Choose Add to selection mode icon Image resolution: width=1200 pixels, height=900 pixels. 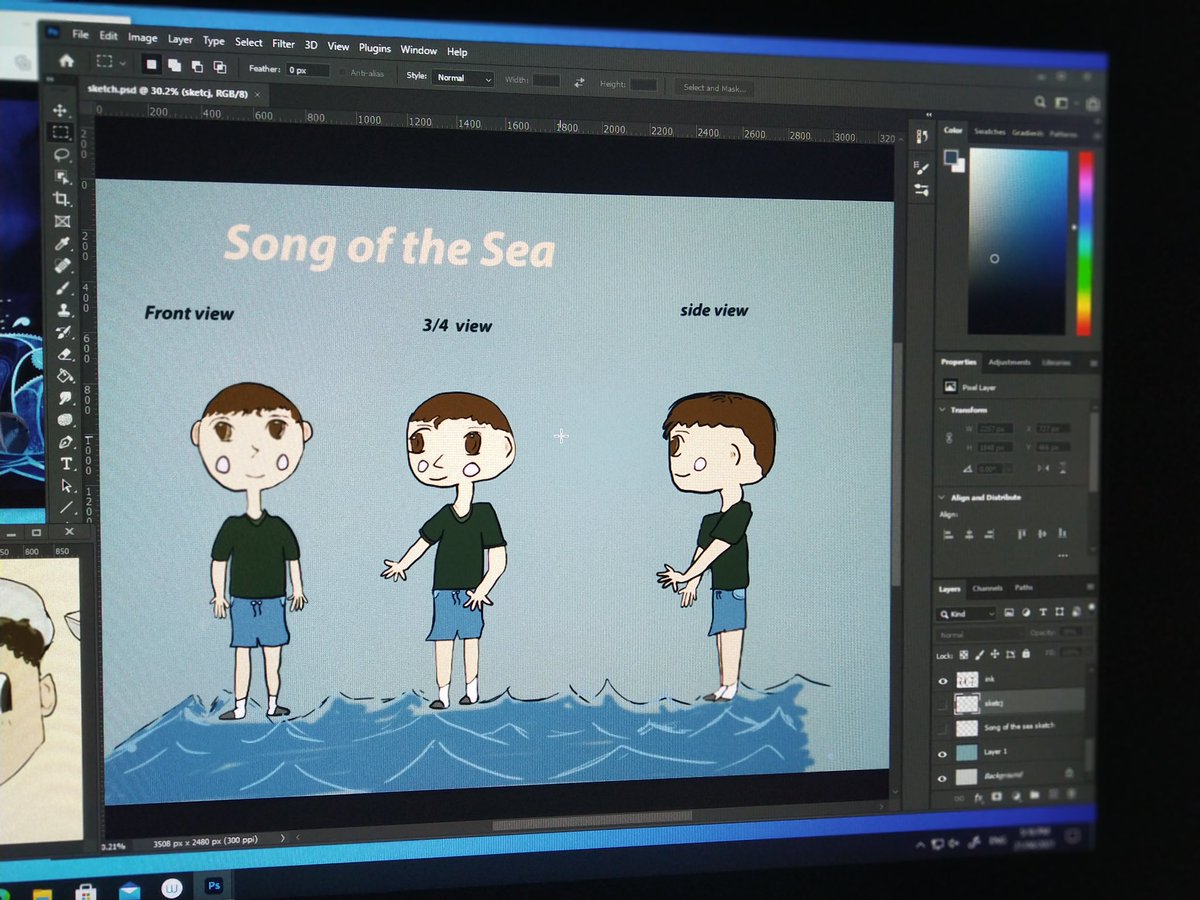click(174, 66)
